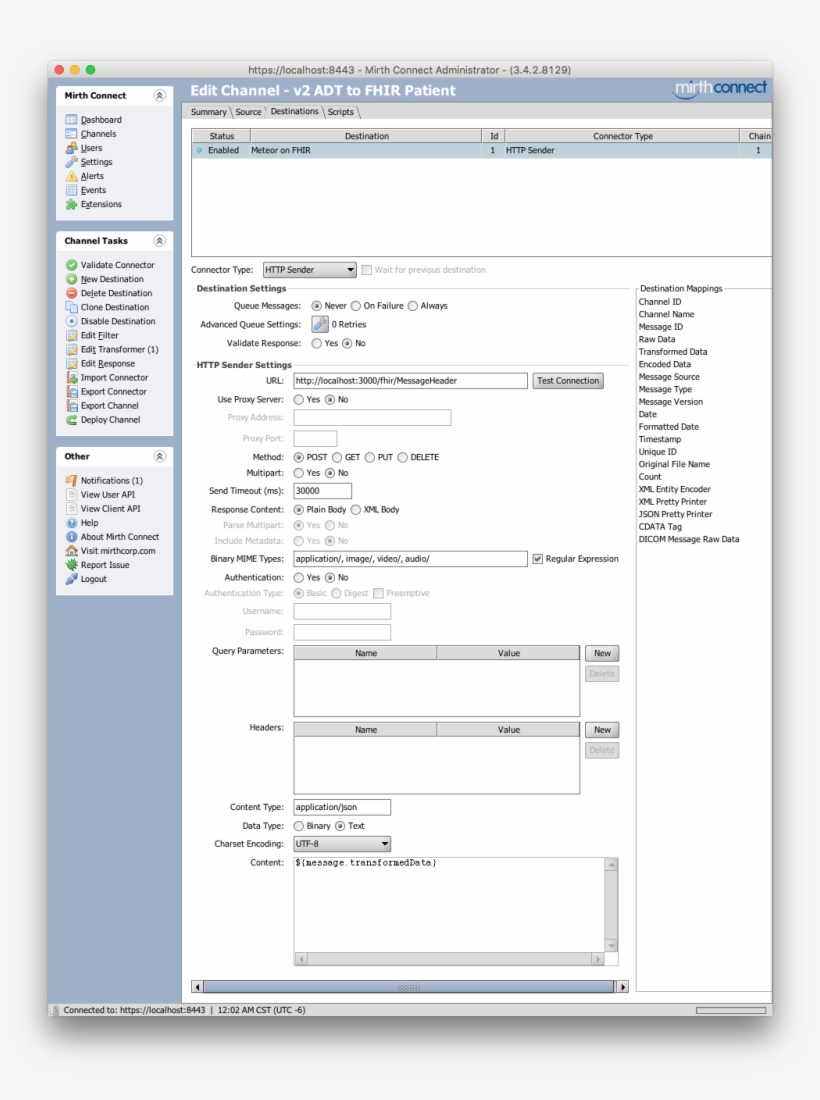Uncheck Regular Expression for Binary MIME Types
The image size is (820, 1100).
[538, 559]
